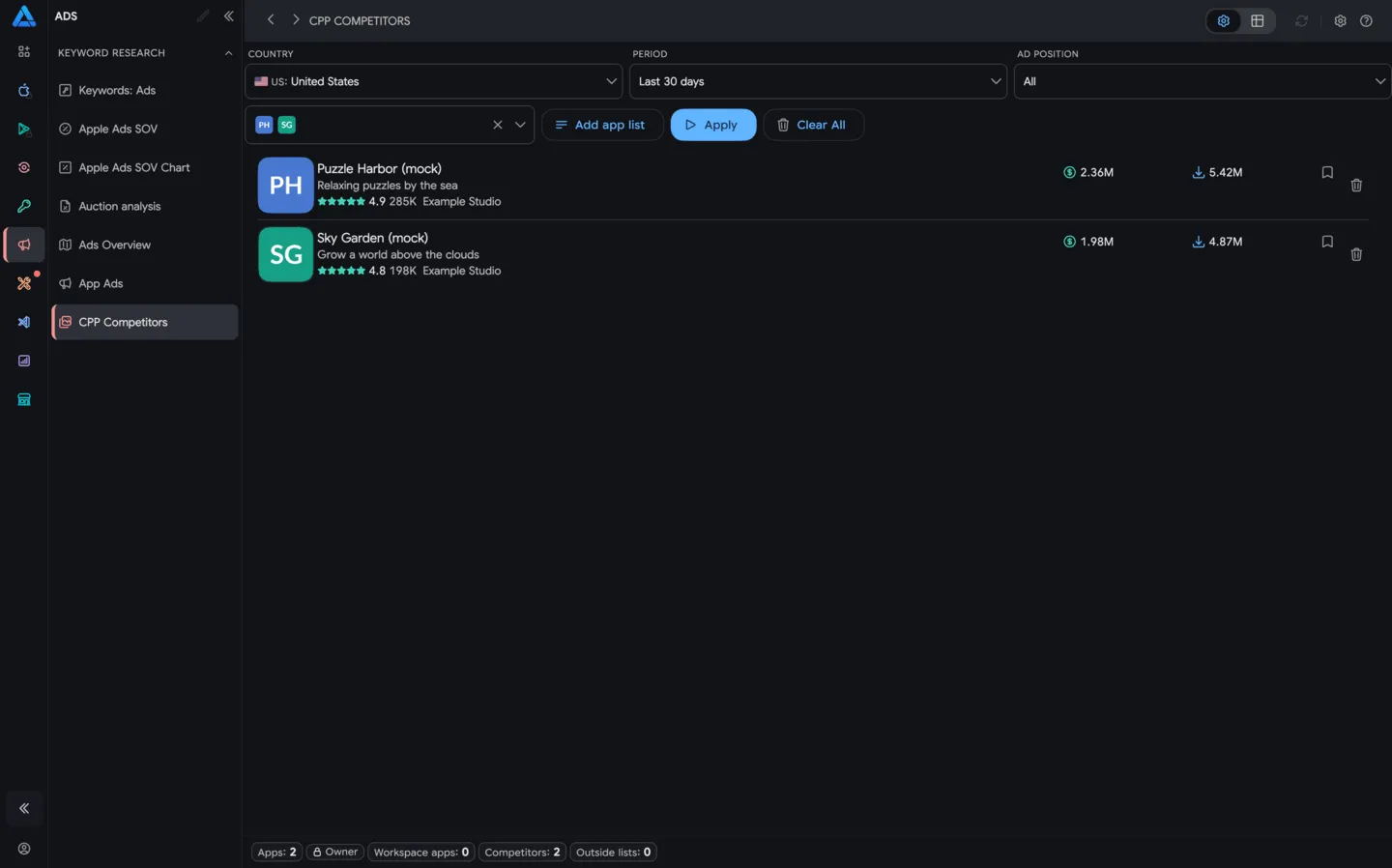The width and height of the screenshot is (1392, 868).
Task: Open Keywords: Ads menu item
Action: point(144,90)
